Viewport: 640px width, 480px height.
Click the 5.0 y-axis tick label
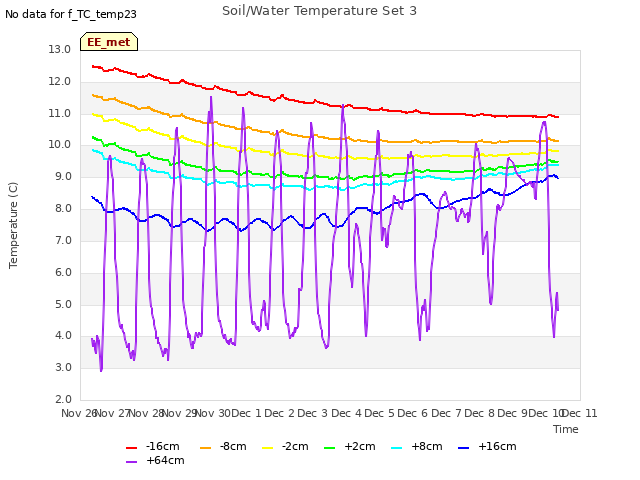click(63, 304)
